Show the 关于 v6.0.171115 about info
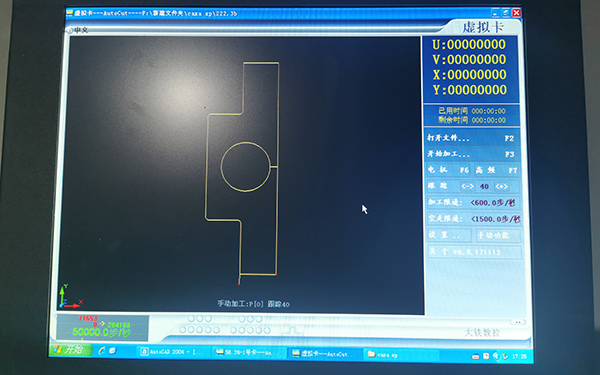Screen dimensions: 600x375 tap(474, 252)
